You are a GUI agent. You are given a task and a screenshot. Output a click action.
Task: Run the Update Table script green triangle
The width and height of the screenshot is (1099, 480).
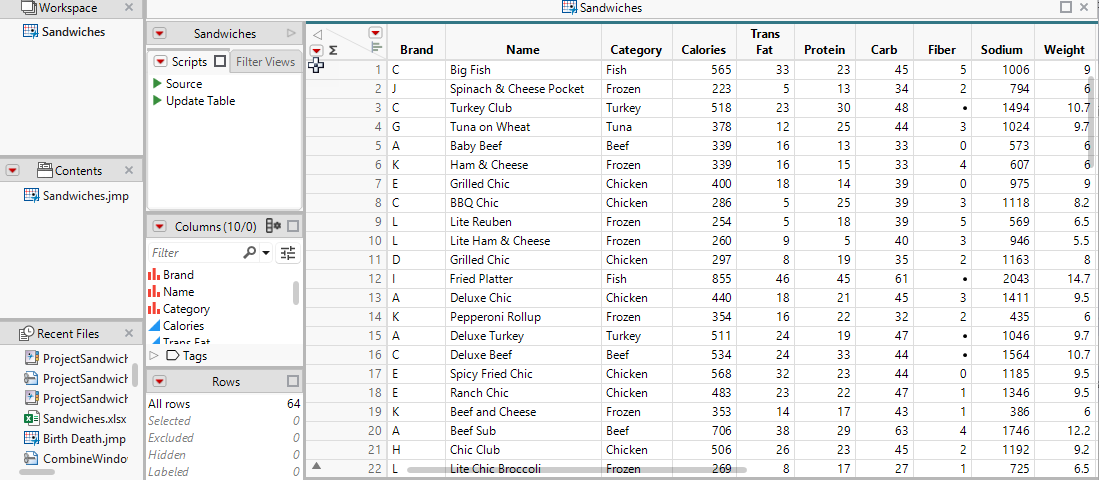[x=157, y=101]
